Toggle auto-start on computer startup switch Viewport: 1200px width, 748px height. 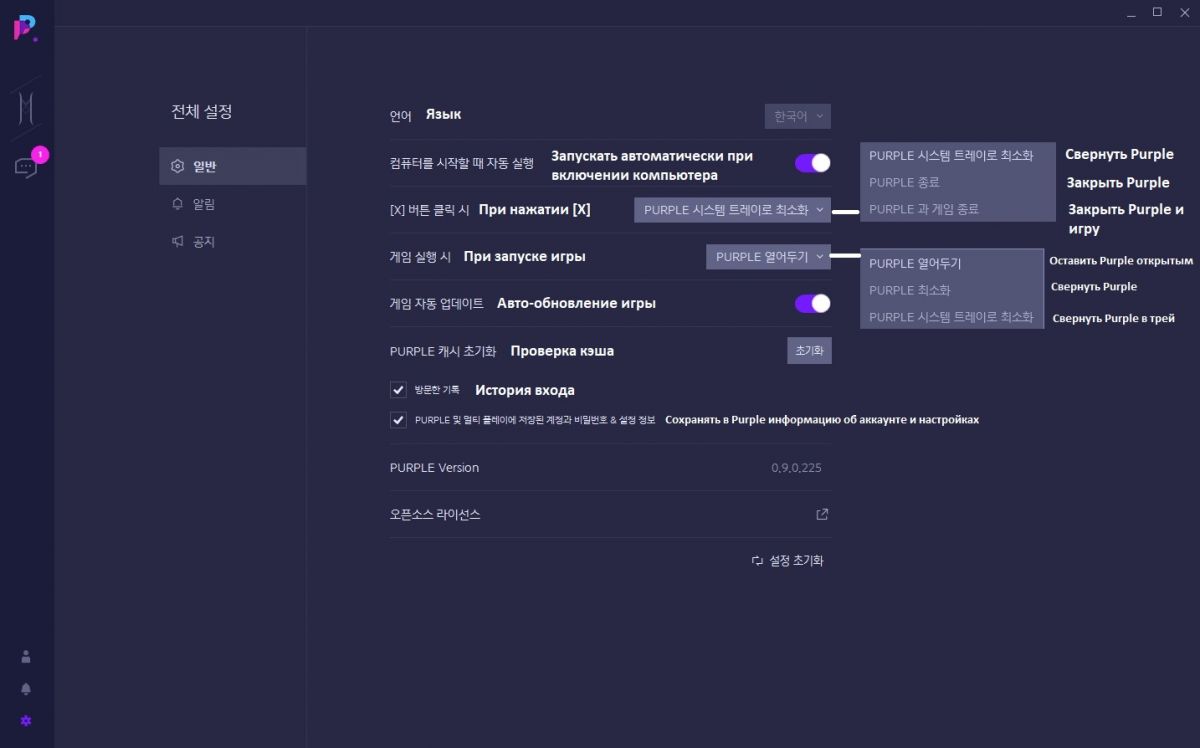pos(812,163)
